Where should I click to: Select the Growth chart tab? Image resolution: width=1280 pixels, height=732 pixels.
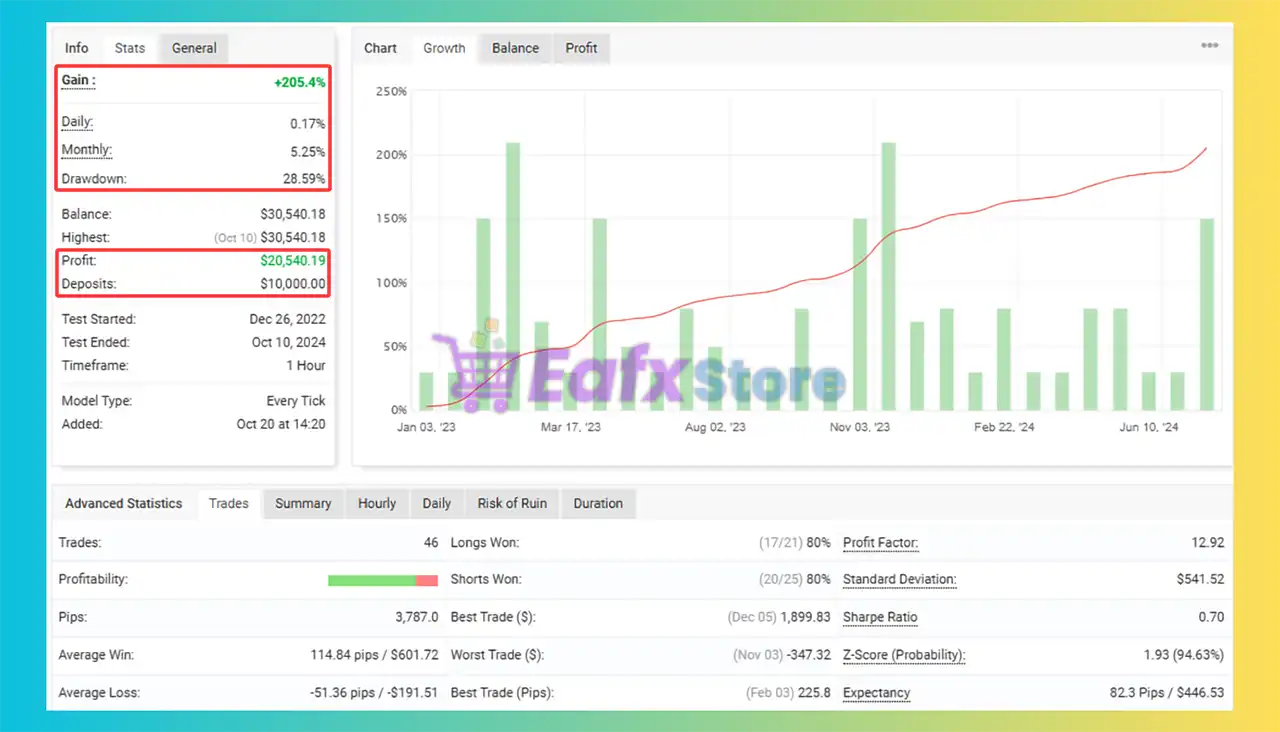point(444,48)
